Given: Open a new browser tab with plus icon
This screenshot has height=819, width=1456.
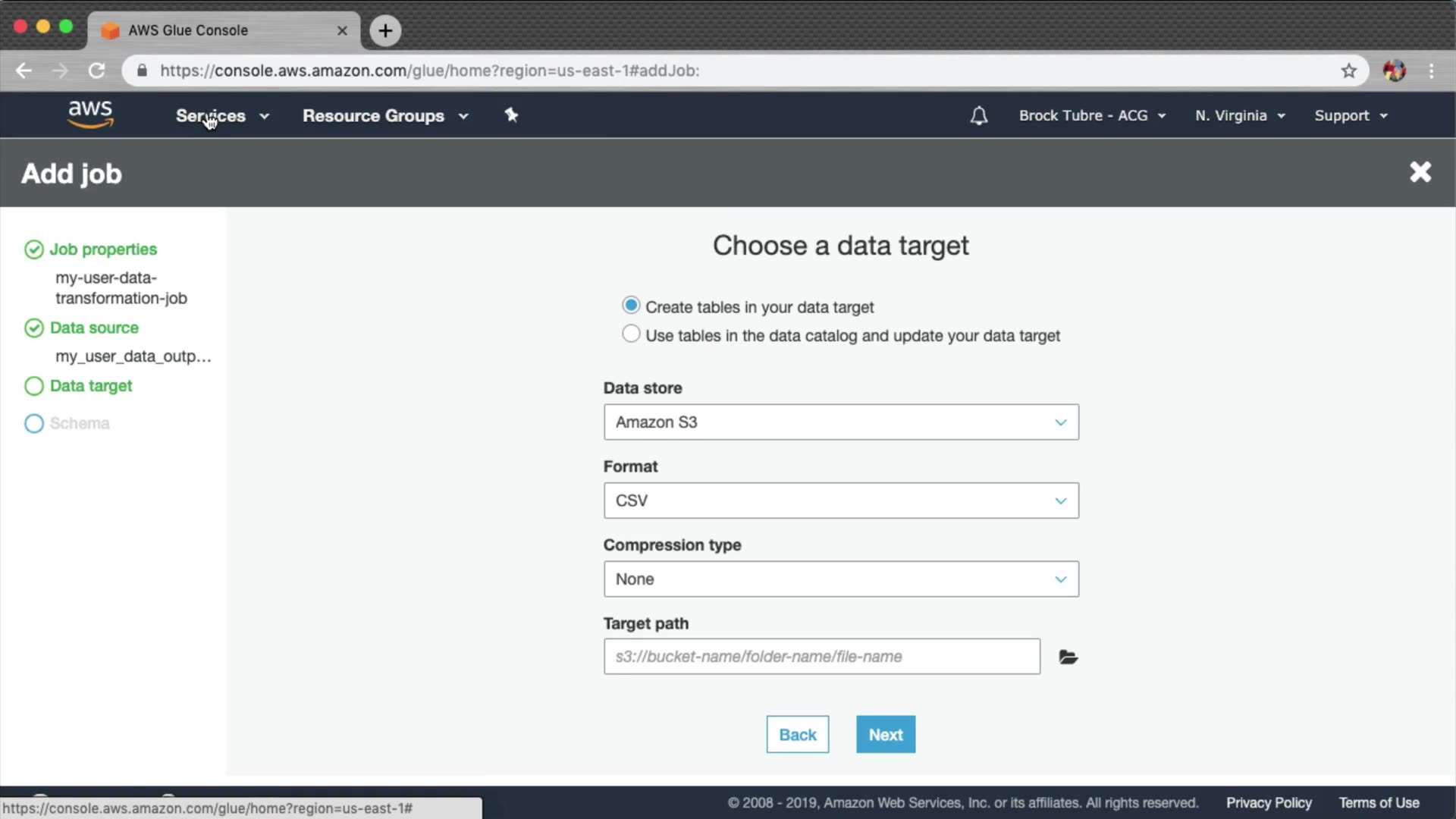Looking at the screenshot, I should pyautogui.click(x=385, y=30).
